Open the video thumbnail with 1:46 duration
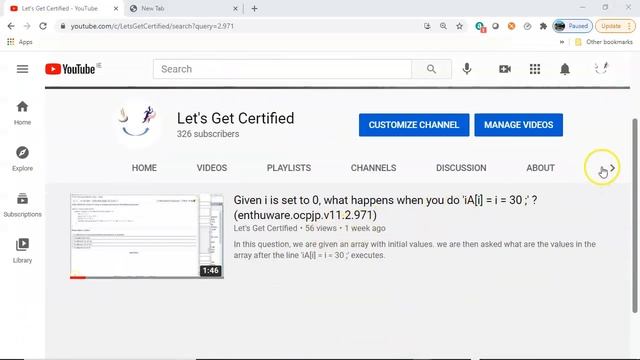The width and height of the screenshot is (640, 360). pos(147,236)
